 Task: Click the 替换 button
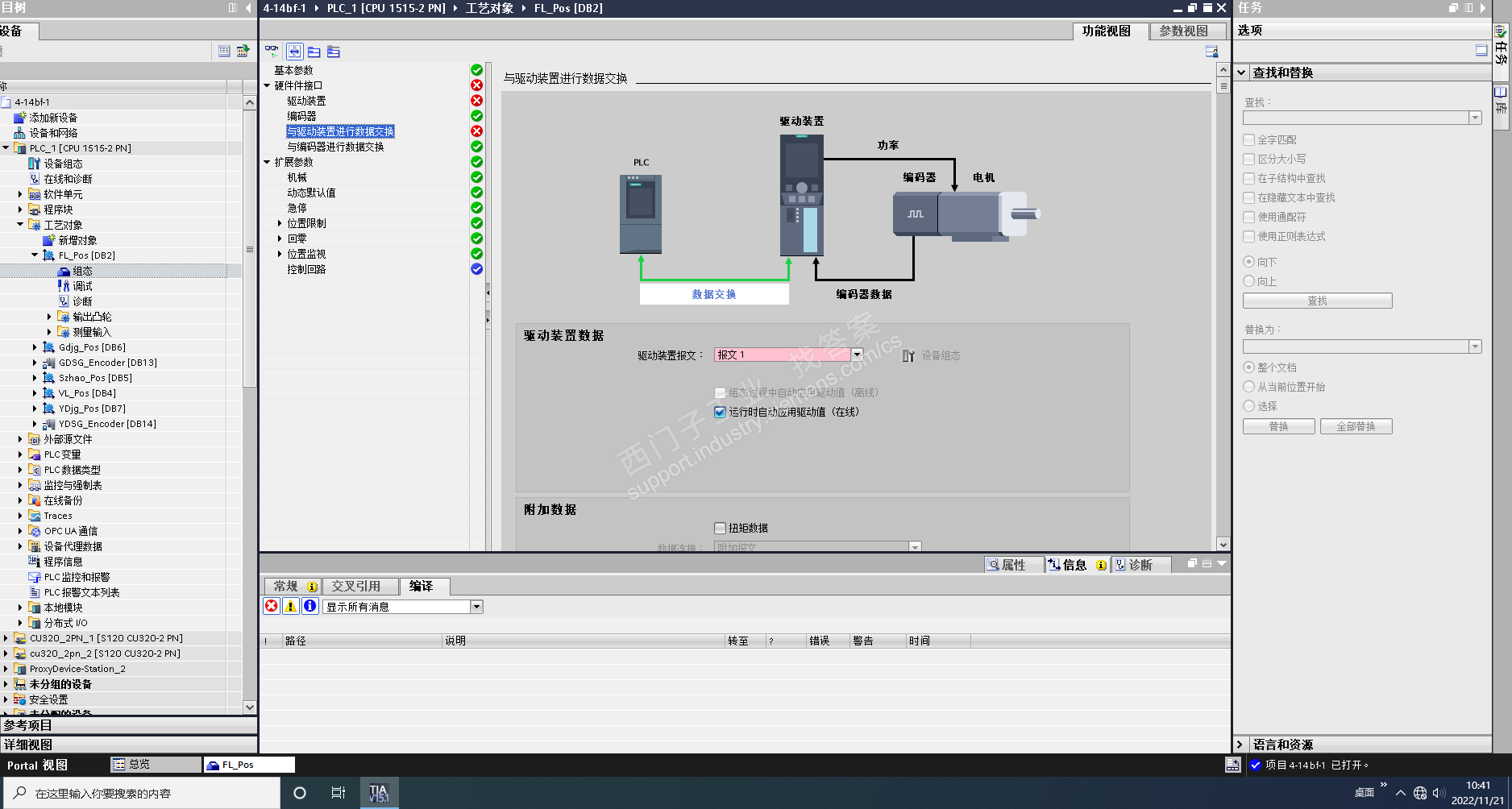tap(1278, 426)
